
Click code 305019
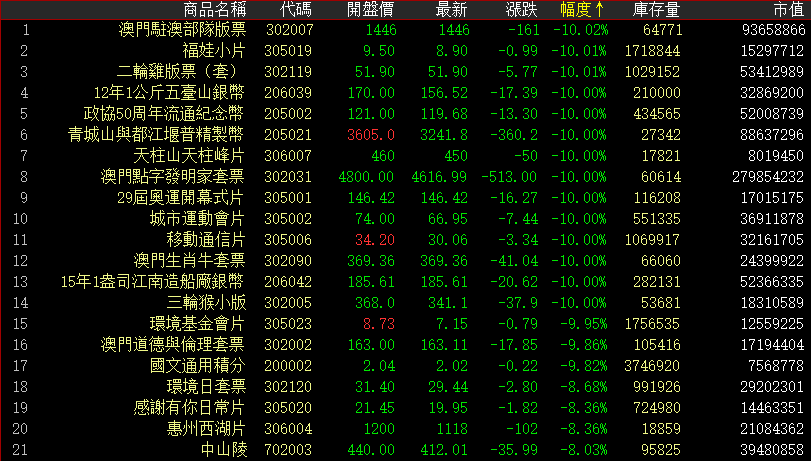click(x=288, y=51)
